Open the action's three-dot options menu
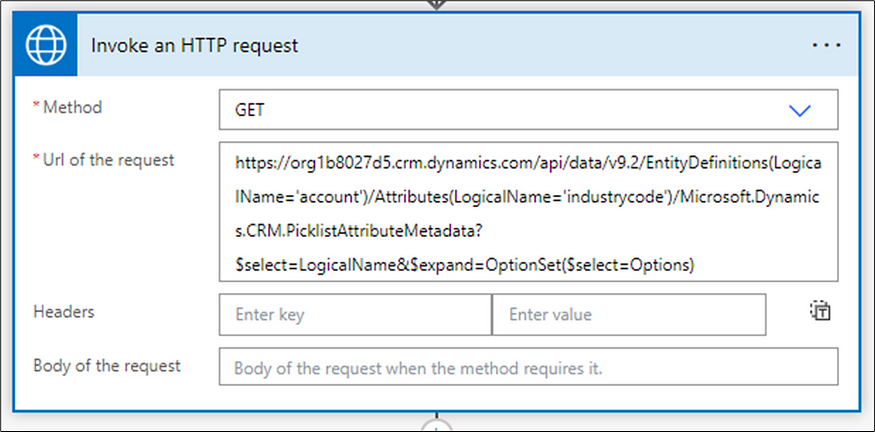Screen dimensions: 875x432 click(x=826, y=46)
